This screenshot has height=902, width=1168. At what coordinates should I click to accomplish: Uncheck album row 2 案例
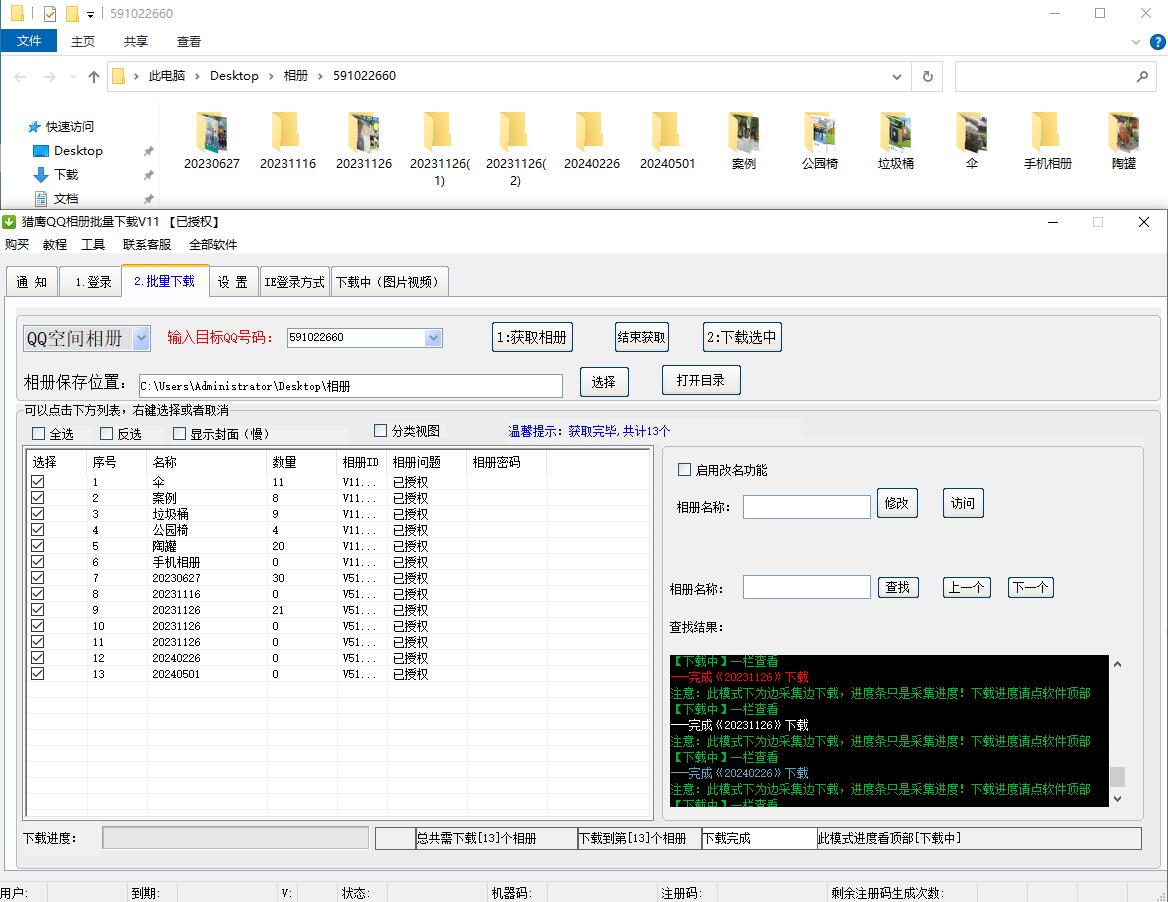[x=37, y=498]
